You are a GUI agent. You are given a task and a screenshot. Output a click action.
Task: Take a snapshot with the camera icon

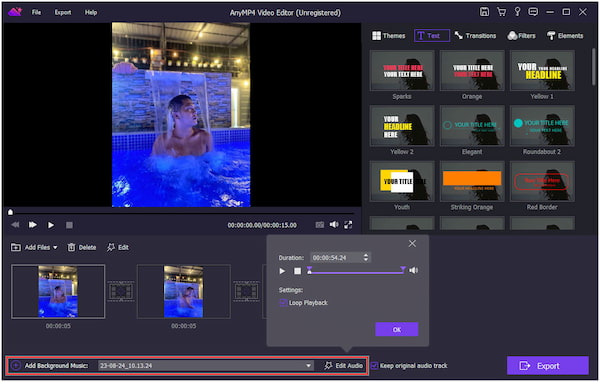tap(320, 225)
